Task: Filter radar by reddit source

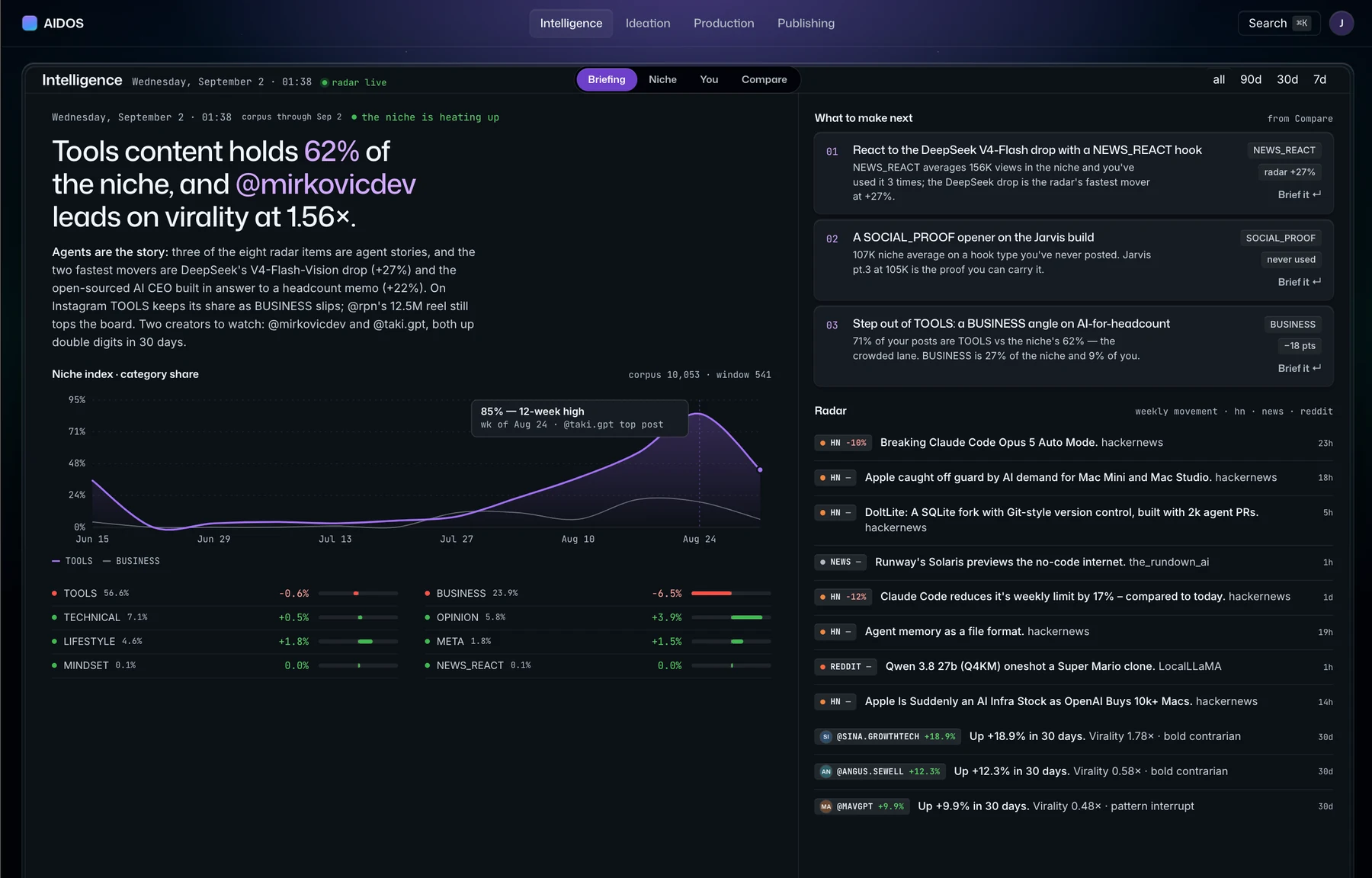Action: point(1316,412)
